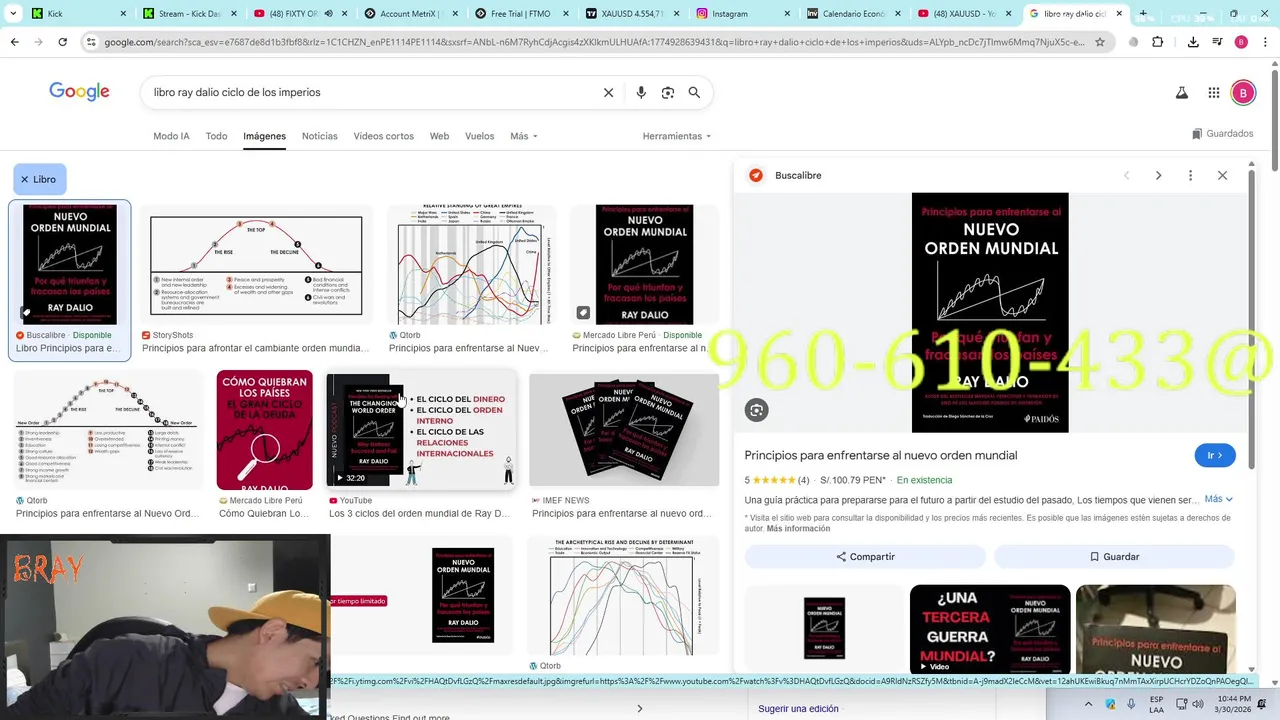Go back with browser back arrow
Image resolution: width=1280 pixels, height=720 pixels.
click(x=14, y=42)
